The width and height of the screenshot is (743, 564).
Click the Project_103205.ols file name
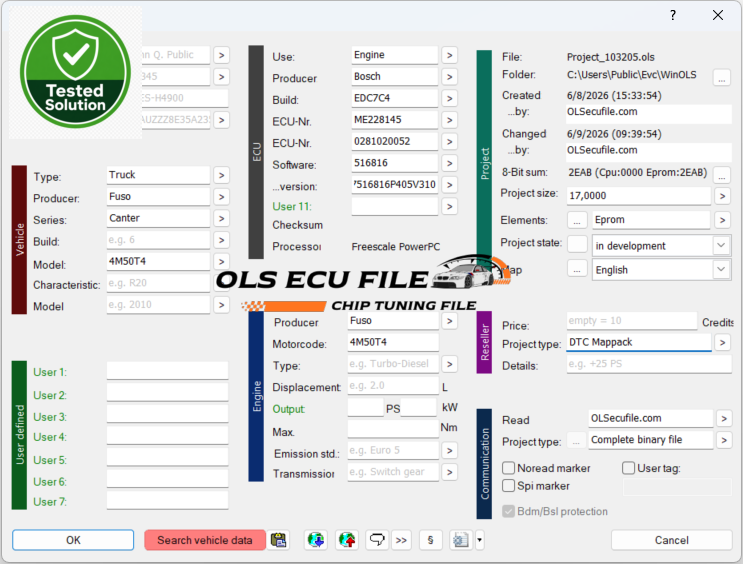[x=611, y=57]
